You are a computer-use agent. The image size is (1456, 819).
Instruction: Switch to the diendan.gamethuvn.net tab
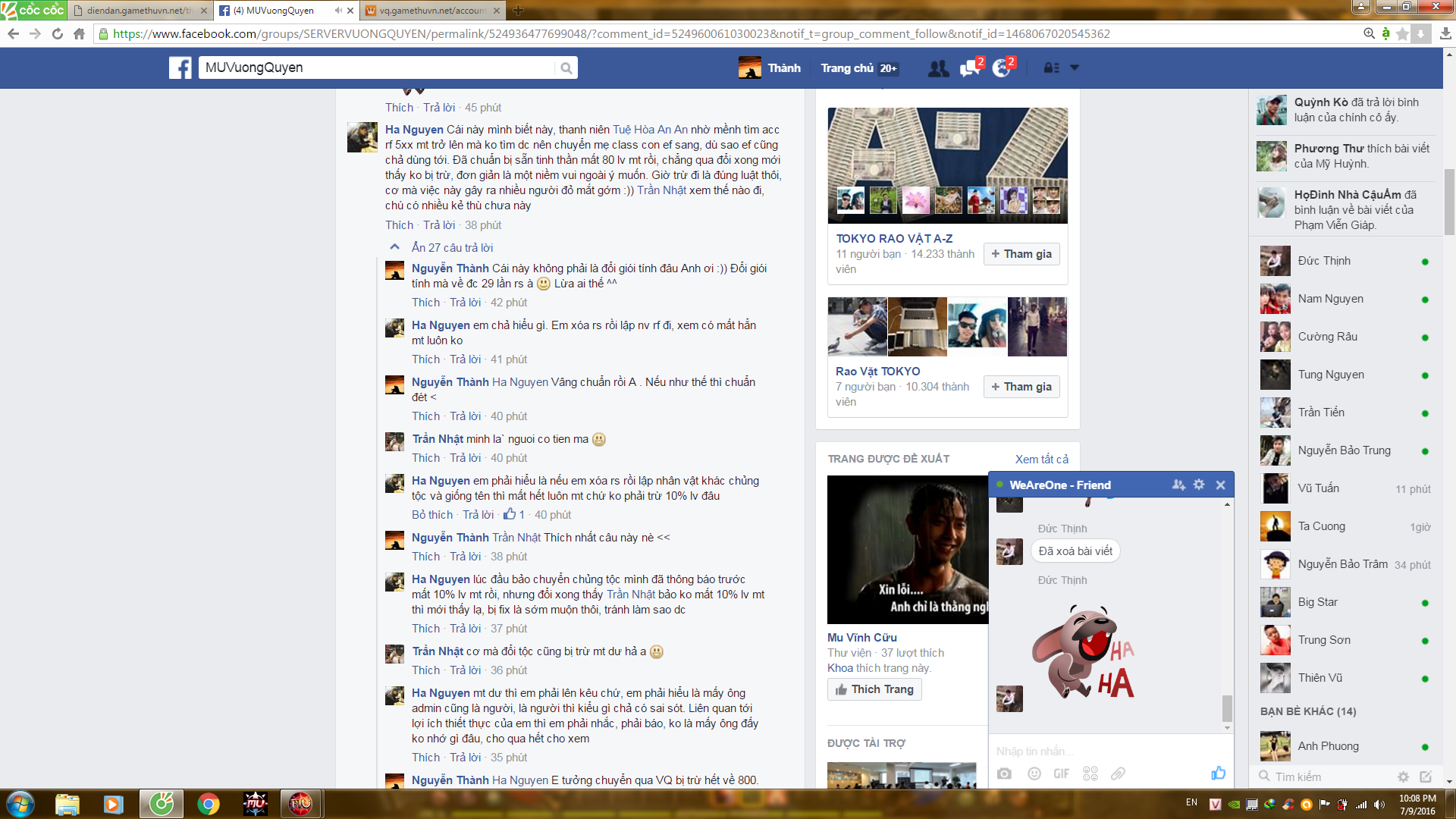coord(139,11)
